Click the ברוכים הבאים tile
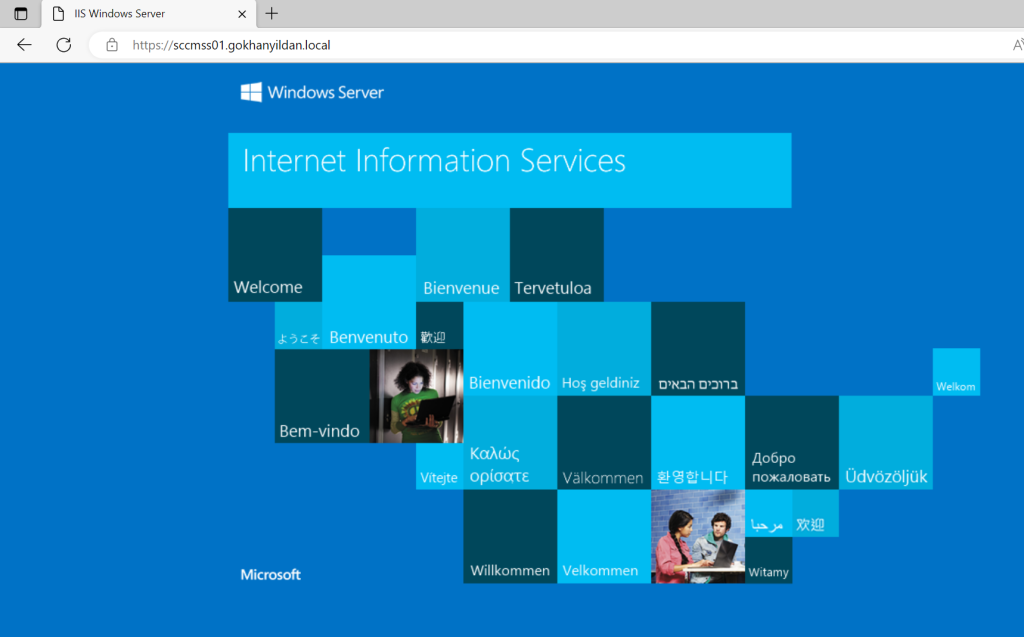This screenshot has height=637, width=1024. tap(698, 349)
